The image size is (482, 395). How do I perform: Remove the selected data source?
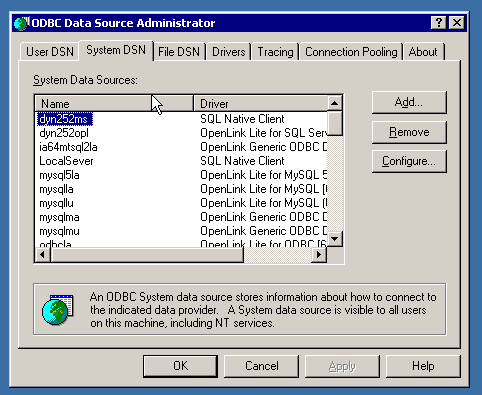pyautogui.click(x=409, y=132)
